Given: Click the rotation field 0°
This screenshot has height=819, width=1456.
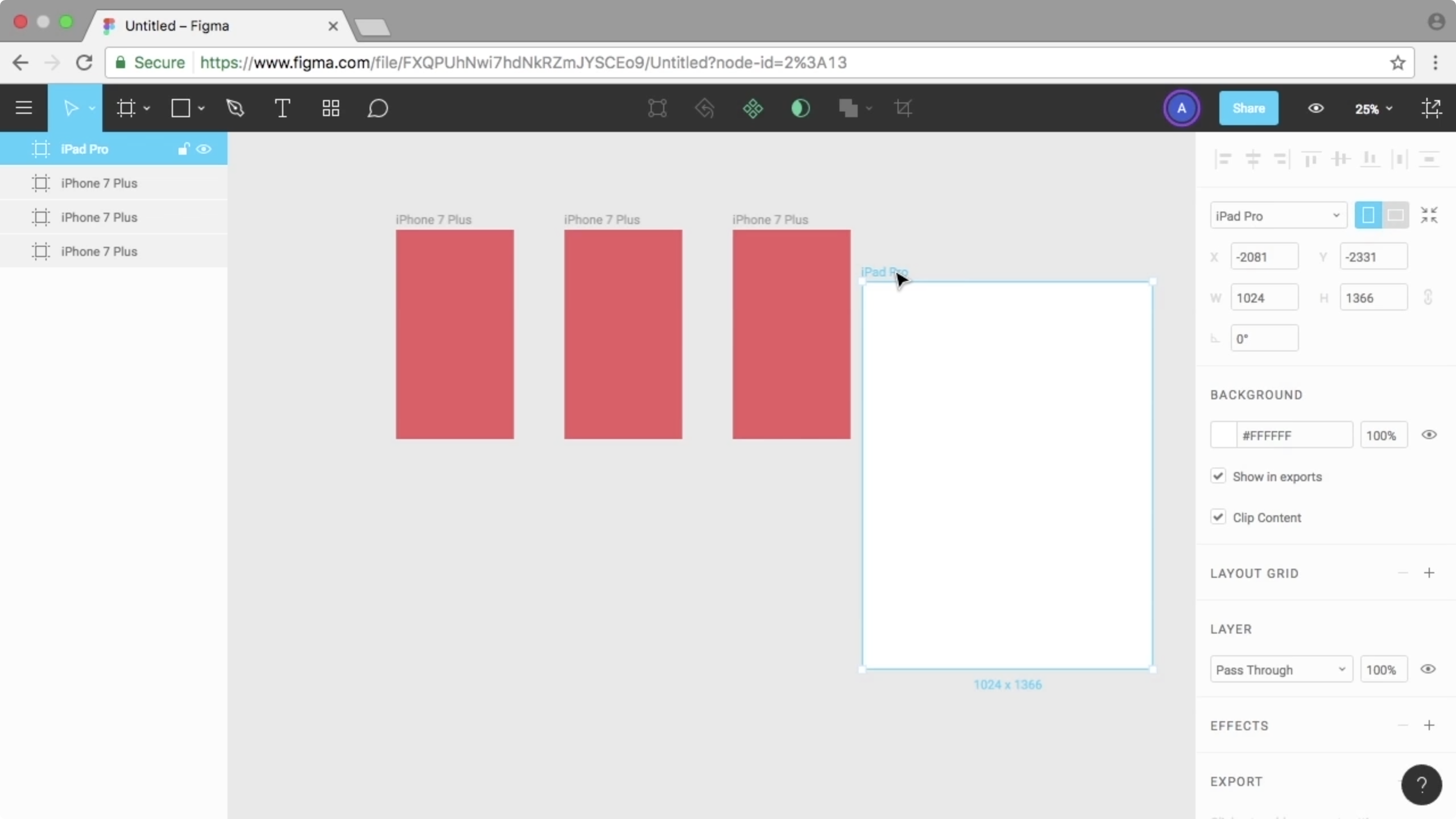Looking at the screenshot, I should coord(1264,338).
